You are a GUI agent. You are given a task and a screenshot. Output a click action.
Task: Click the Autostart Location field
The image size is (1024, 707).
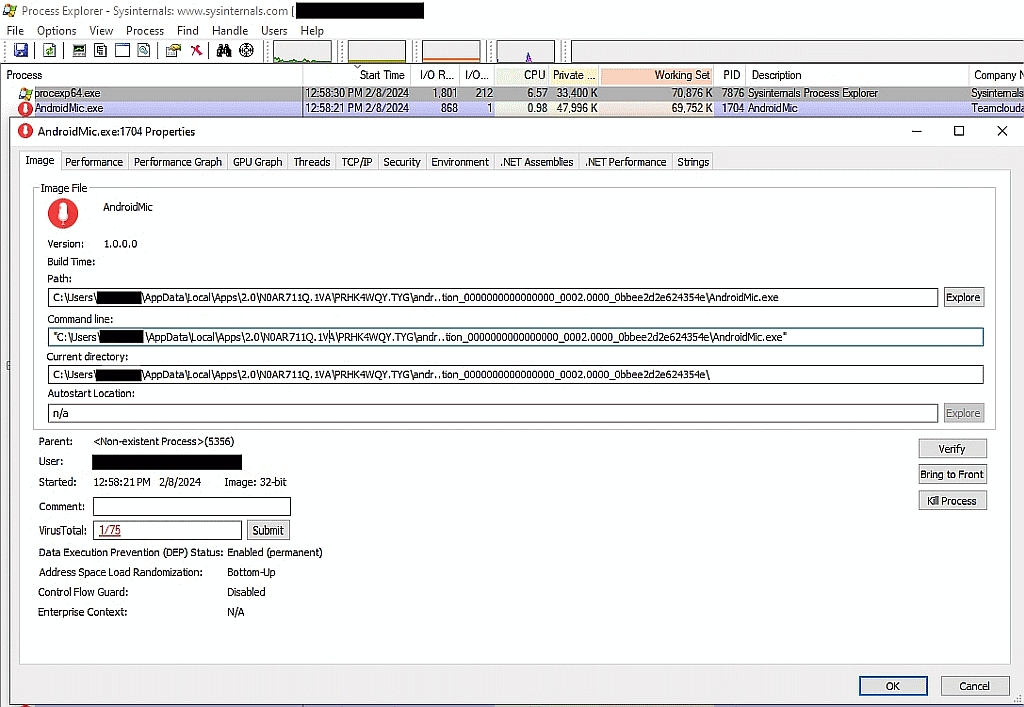(x=492, y=413)
